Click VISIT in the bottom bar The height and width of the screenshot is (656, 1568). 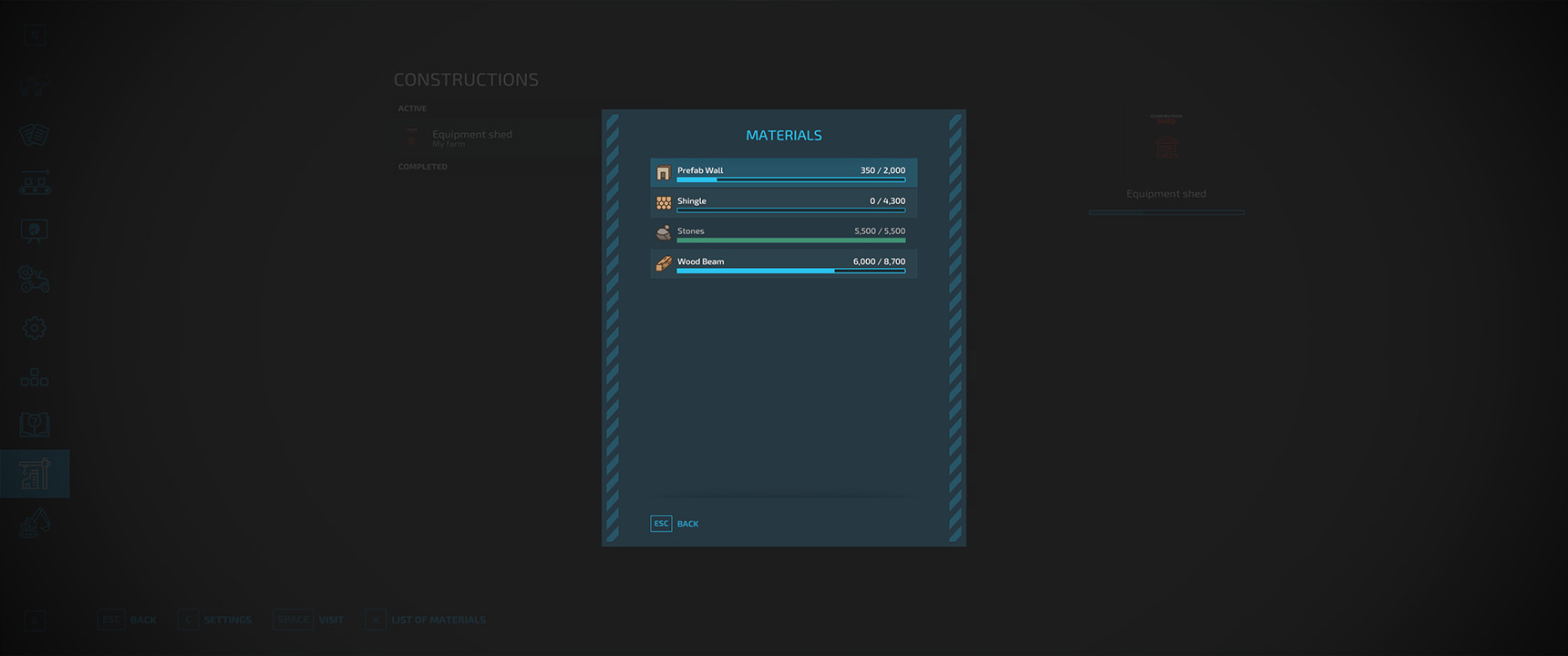(x=331, y=620)
